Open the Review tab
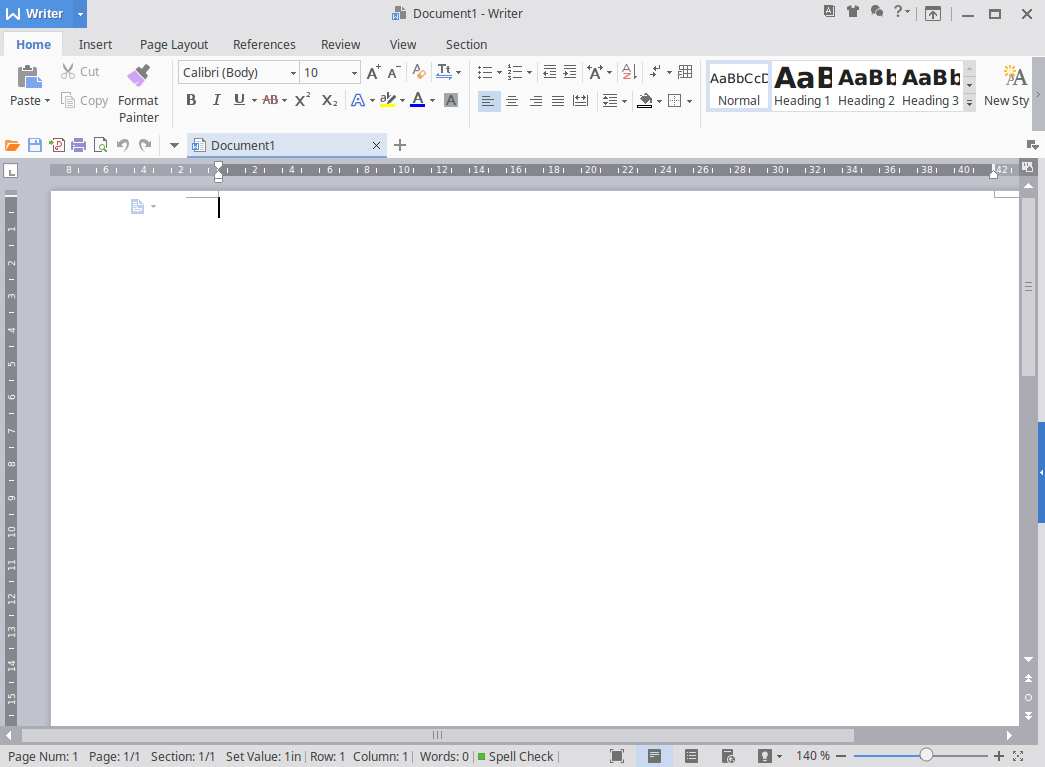Screen dimensions: 1045x767 tap(341, 44)
